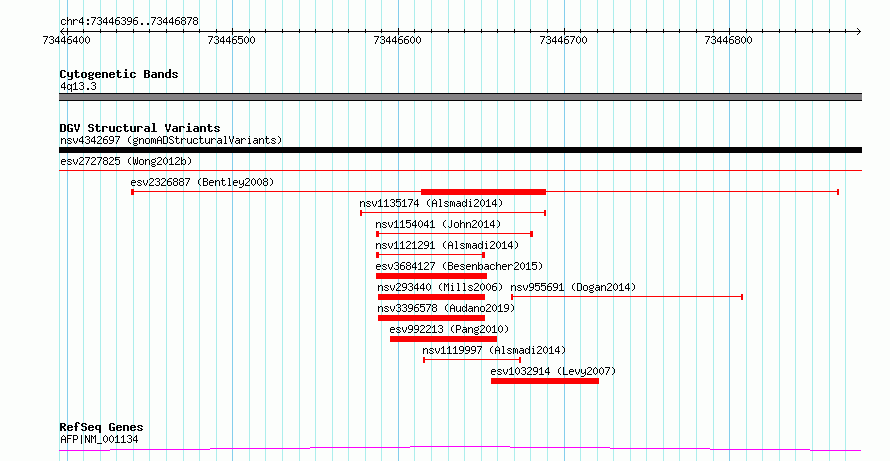Select the nsv3396578 thick red bar

coord(431,318)
